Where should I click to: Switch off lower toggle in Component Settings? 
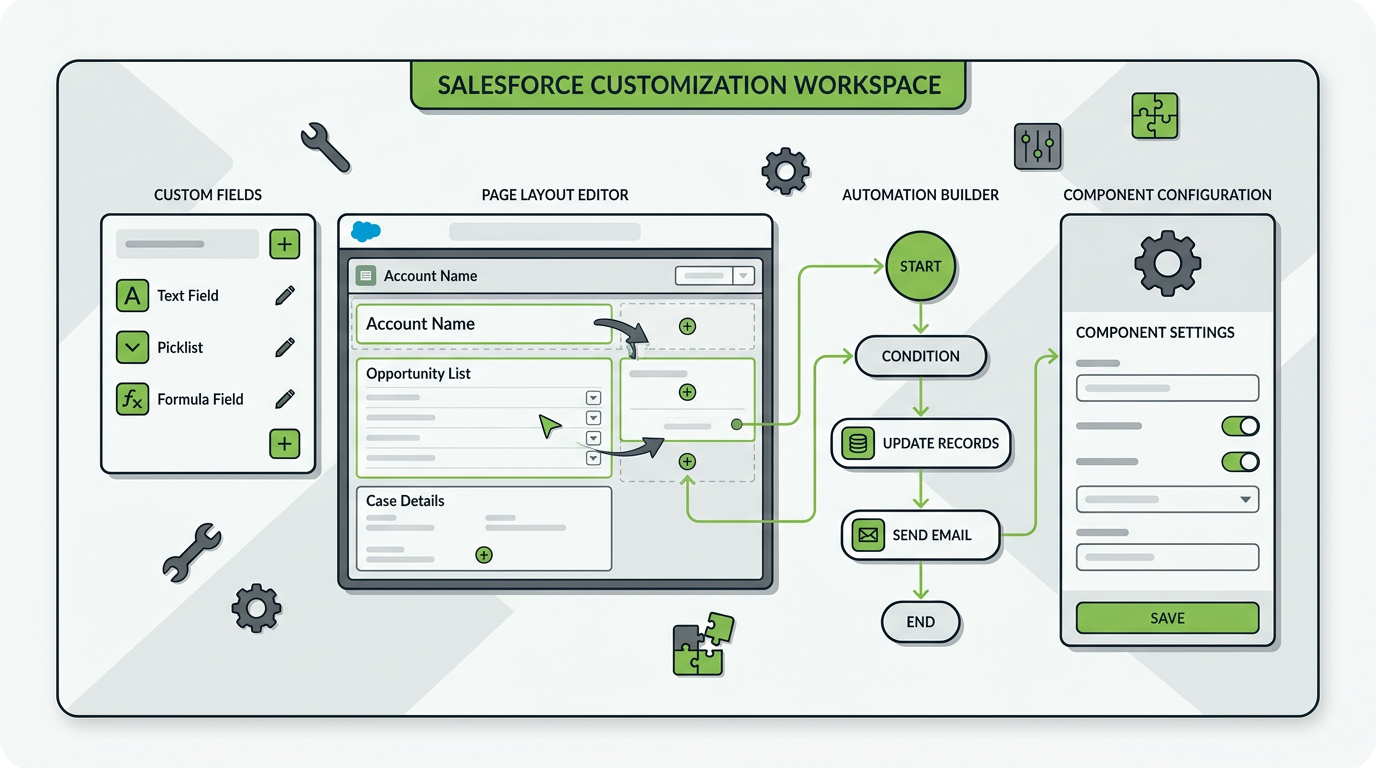tap(1240, 462)
